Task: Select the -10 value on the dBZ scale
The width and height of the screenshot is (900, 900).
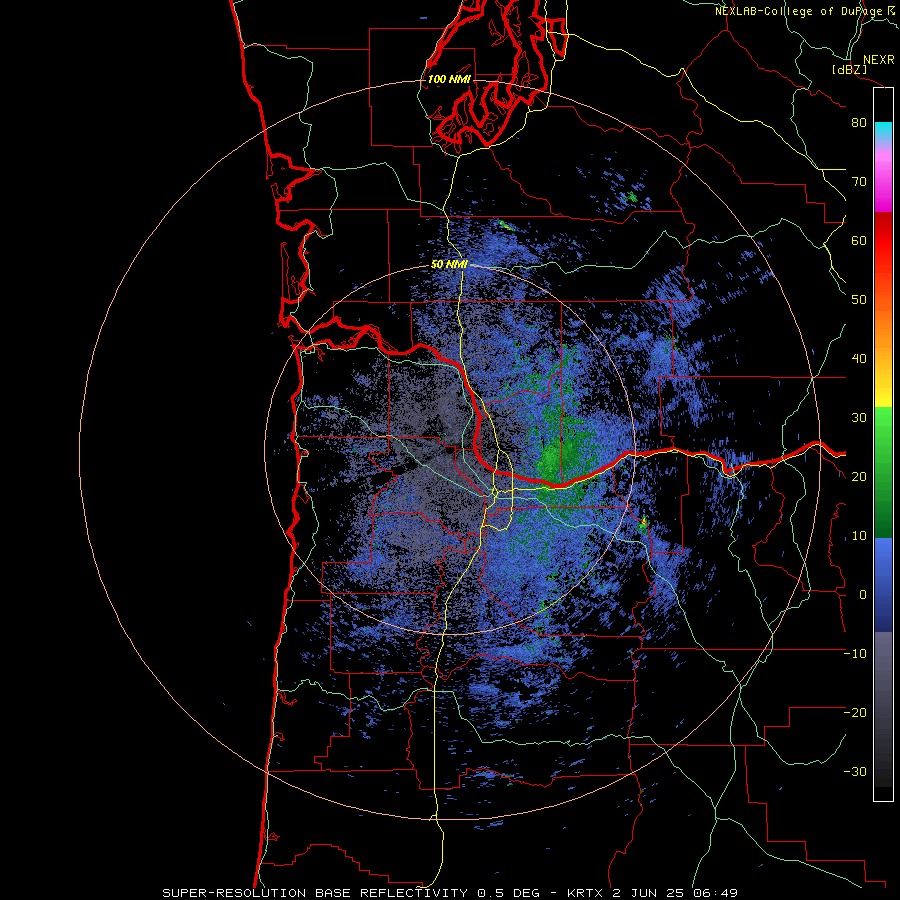Action: tap(855, 654)
